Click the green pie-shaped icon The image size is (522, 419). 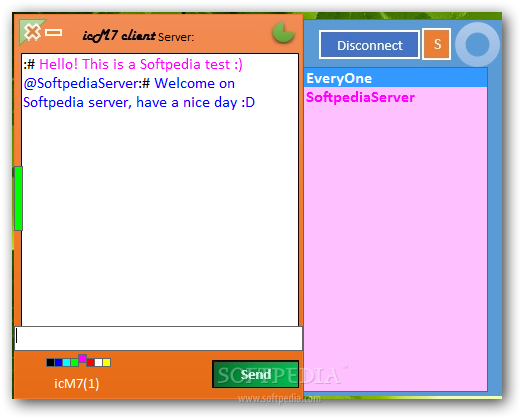pyautogui.click(x=283, y=33)
